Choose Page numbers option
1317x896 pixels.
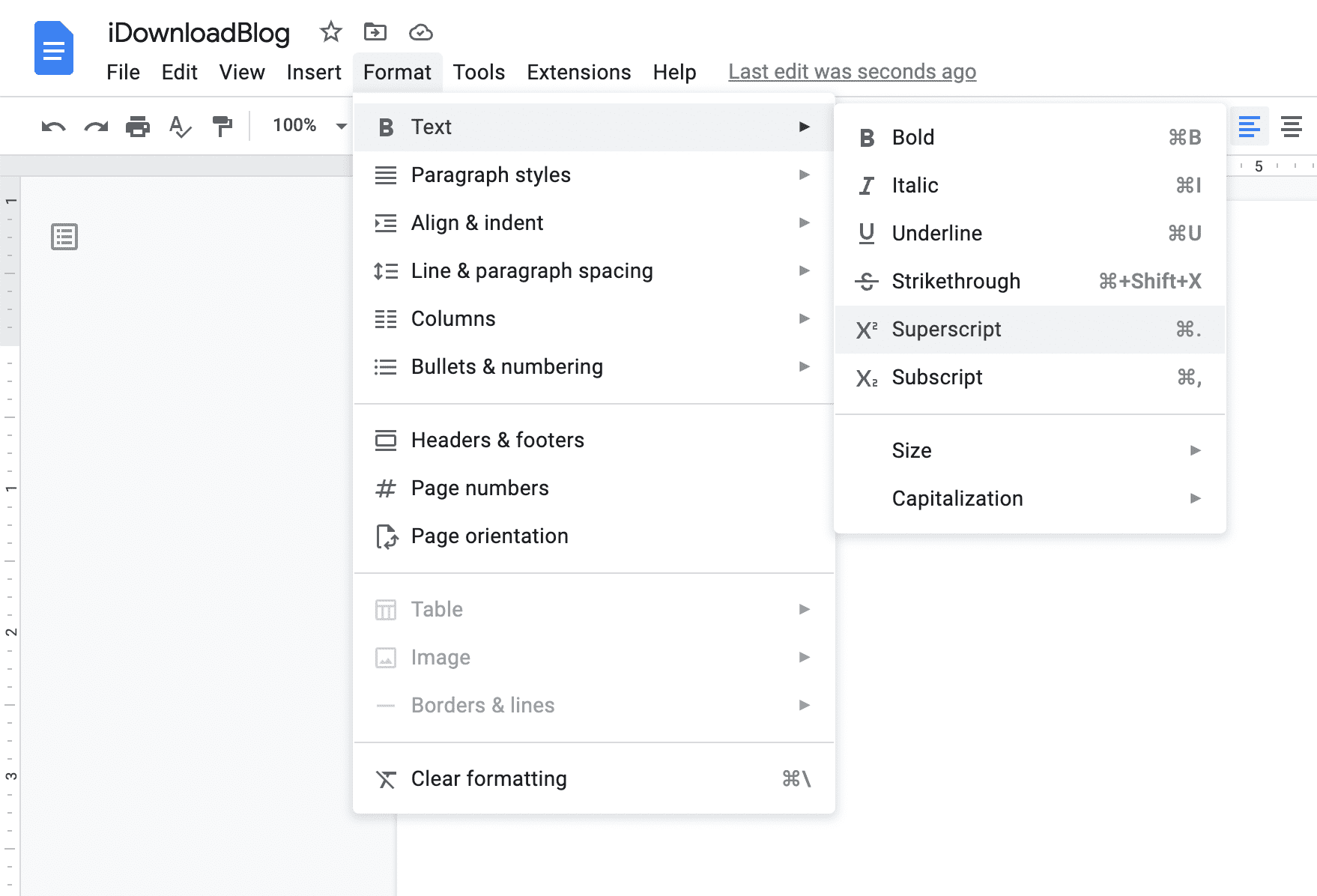coord(594,488)
